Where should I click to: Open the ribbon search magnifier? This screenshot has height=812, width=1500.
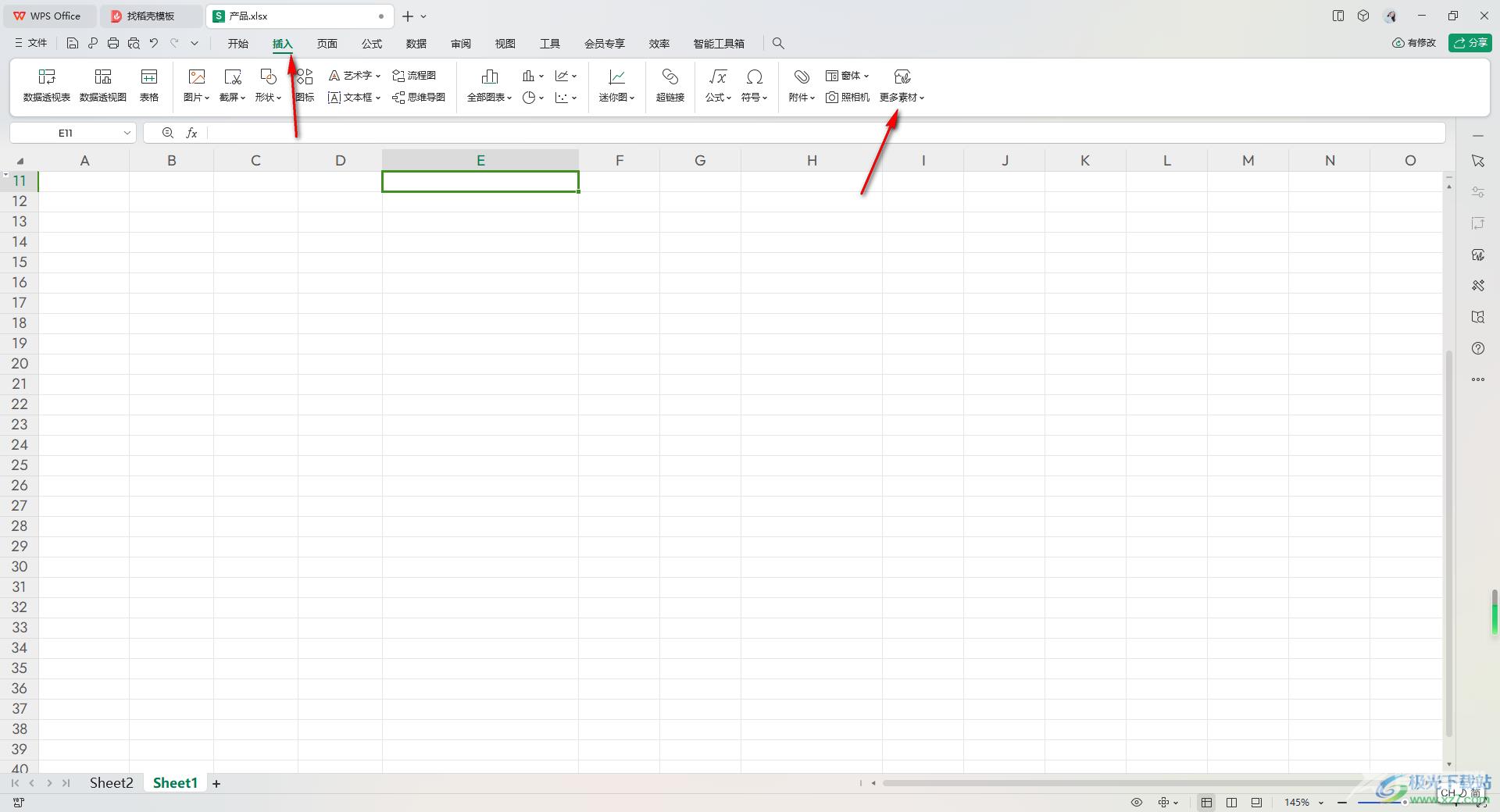point(778,44)
